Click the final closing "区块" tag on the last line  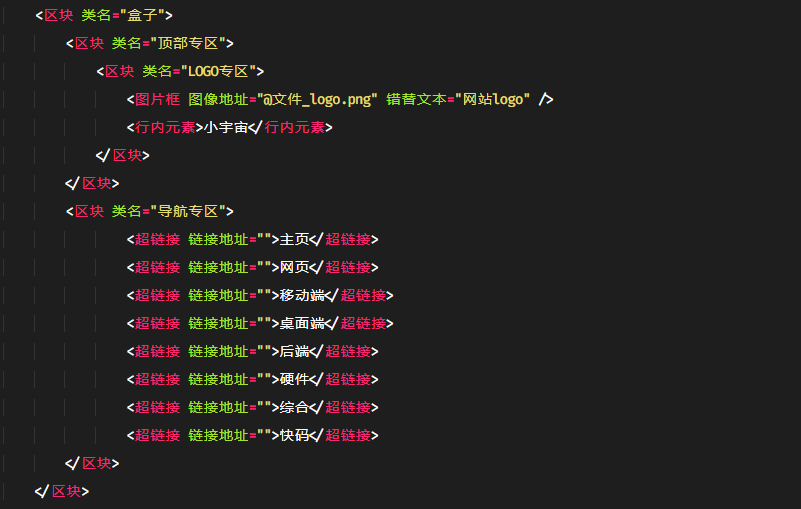click(66, 492)
